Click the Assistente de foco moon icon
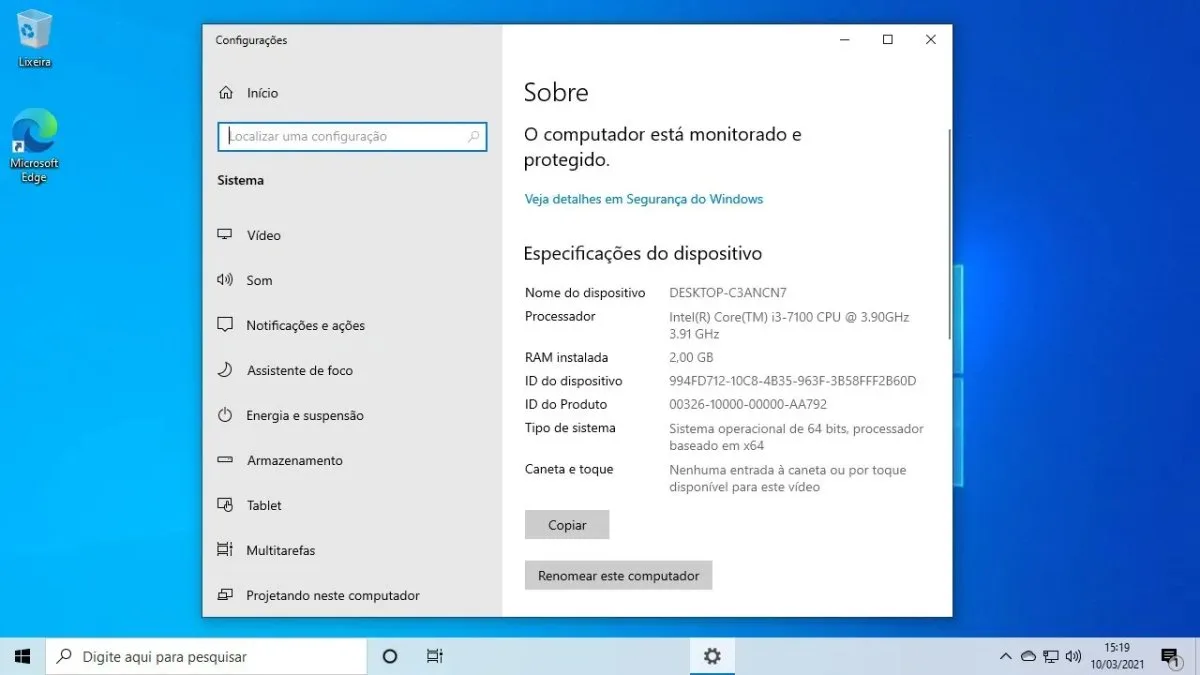Screen dimensions: 1200x675 [x=225, y=370]
